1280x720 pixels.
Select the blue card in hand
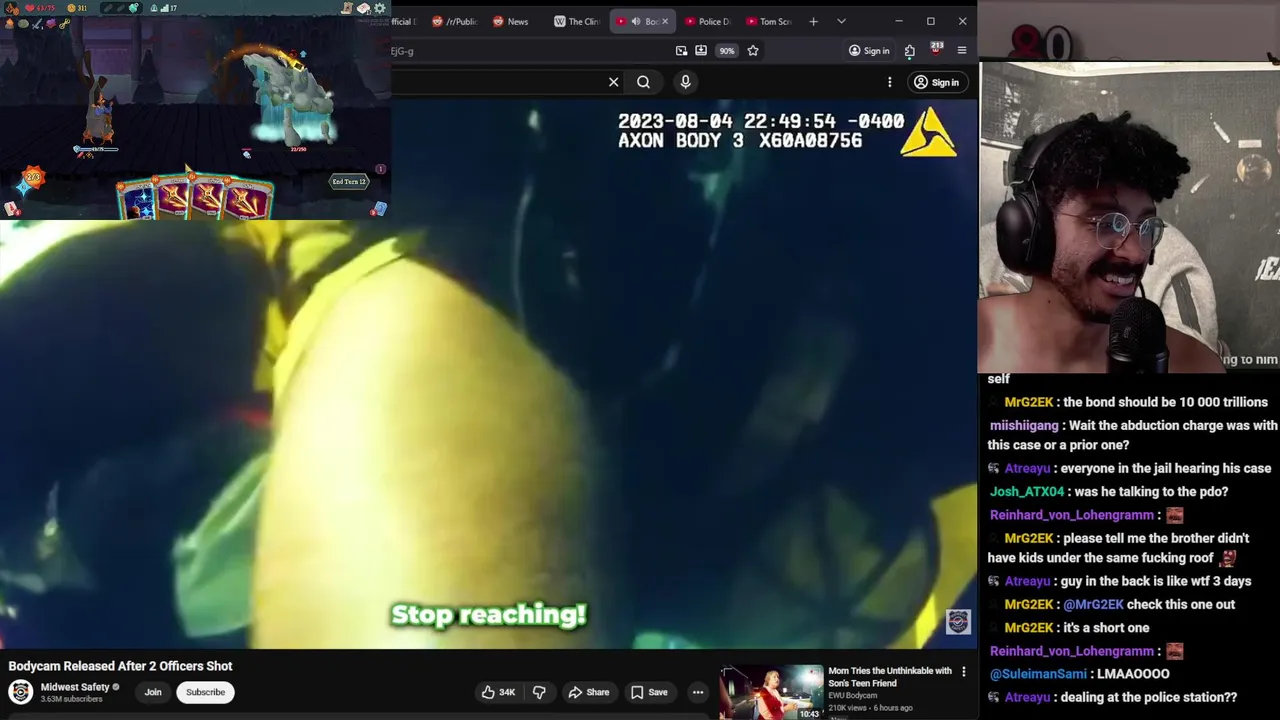click(139, 199)
